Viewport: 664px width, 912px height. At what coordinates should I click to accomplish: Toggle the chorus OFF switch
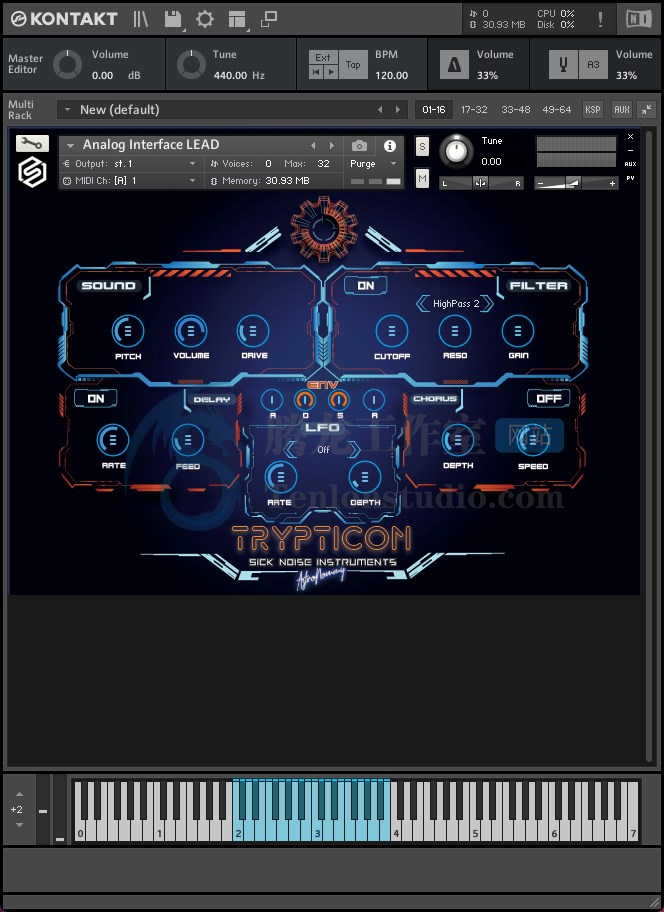pyautogui.click(x=548, y=398)
